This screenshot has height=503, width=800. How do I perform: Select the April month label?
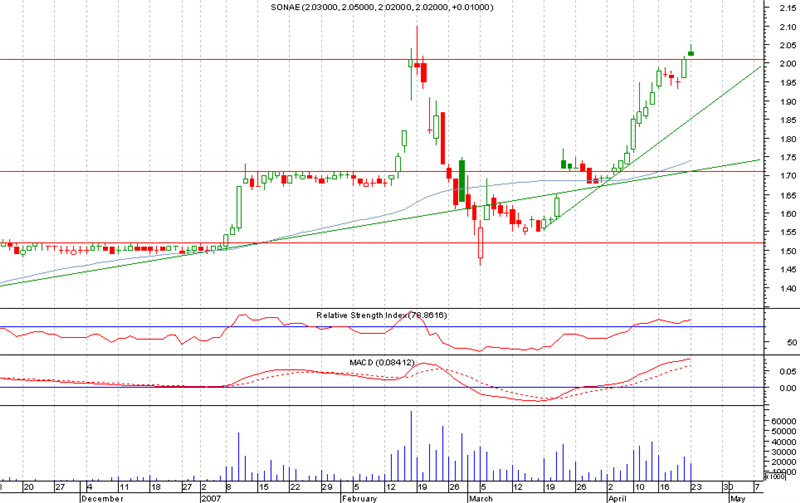coord(617,498)
